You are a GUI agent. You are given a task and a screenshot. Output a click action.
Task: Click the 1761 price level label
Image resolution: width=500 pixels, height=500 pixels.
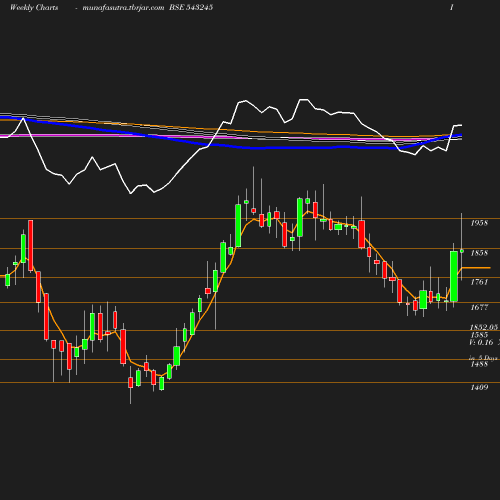coord(479,282)
